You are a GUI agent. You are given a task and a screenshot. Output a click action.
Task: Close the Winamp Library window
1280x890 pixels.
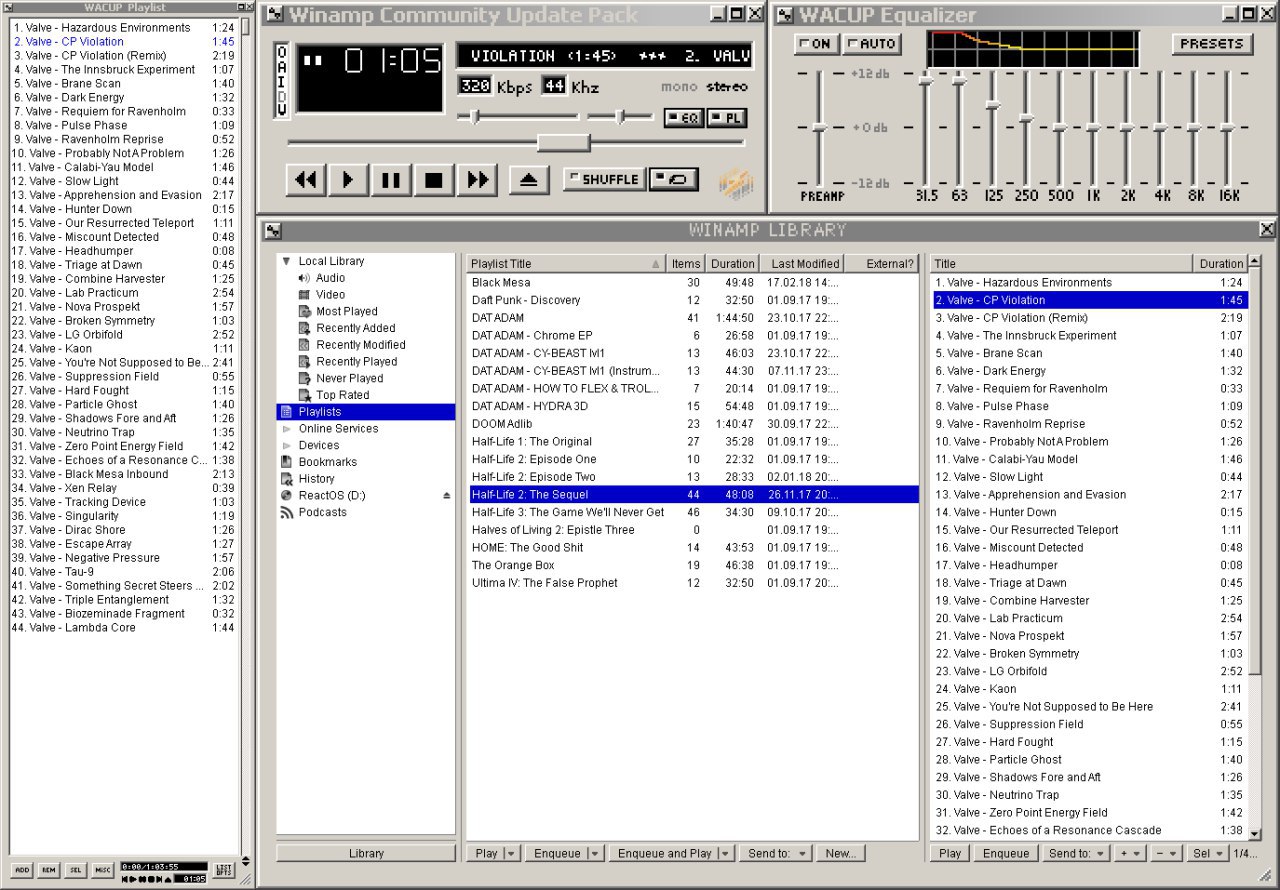(x=1267, y=230)
